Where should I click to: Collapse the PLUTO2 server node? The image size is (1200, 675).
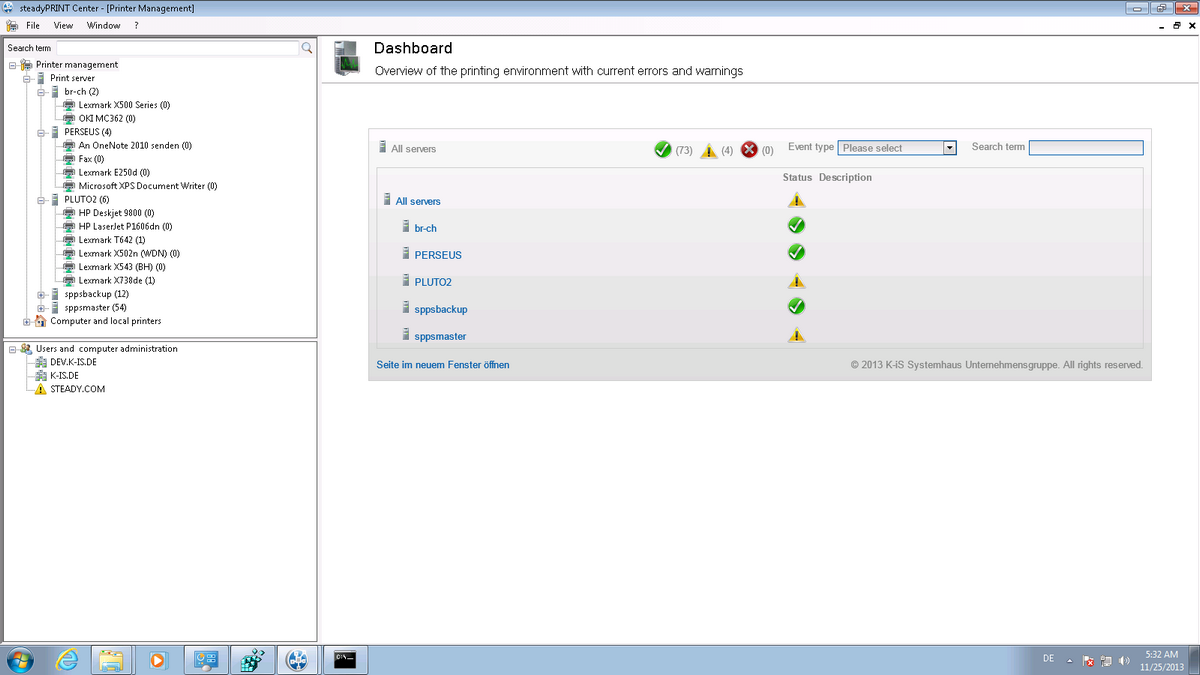pyautogui.click(x=40, y=200)
